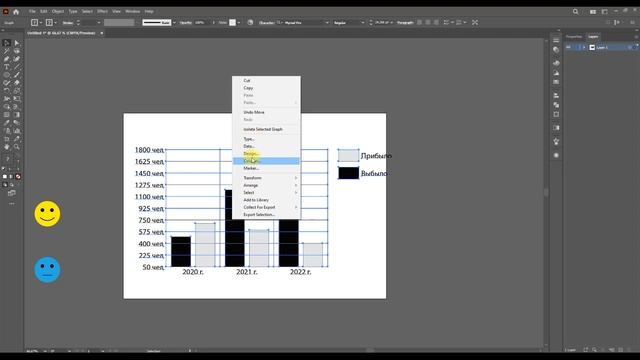640x360 pixels.
Task: Open the Edit Toolbar three-dots button
Action: tap(11, 203)
